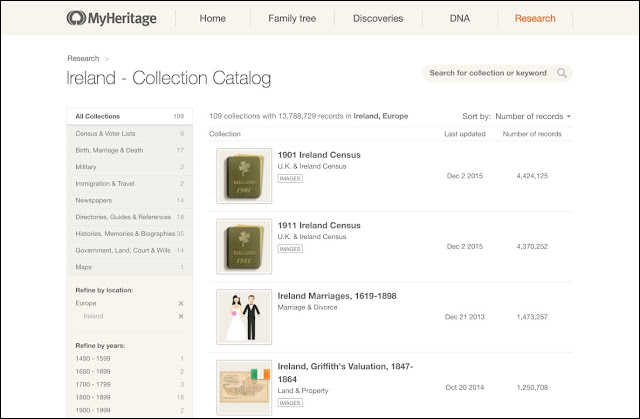Select the All Collections category
The height and width of the screenshot is (419, 640).
tap(129, 116)
